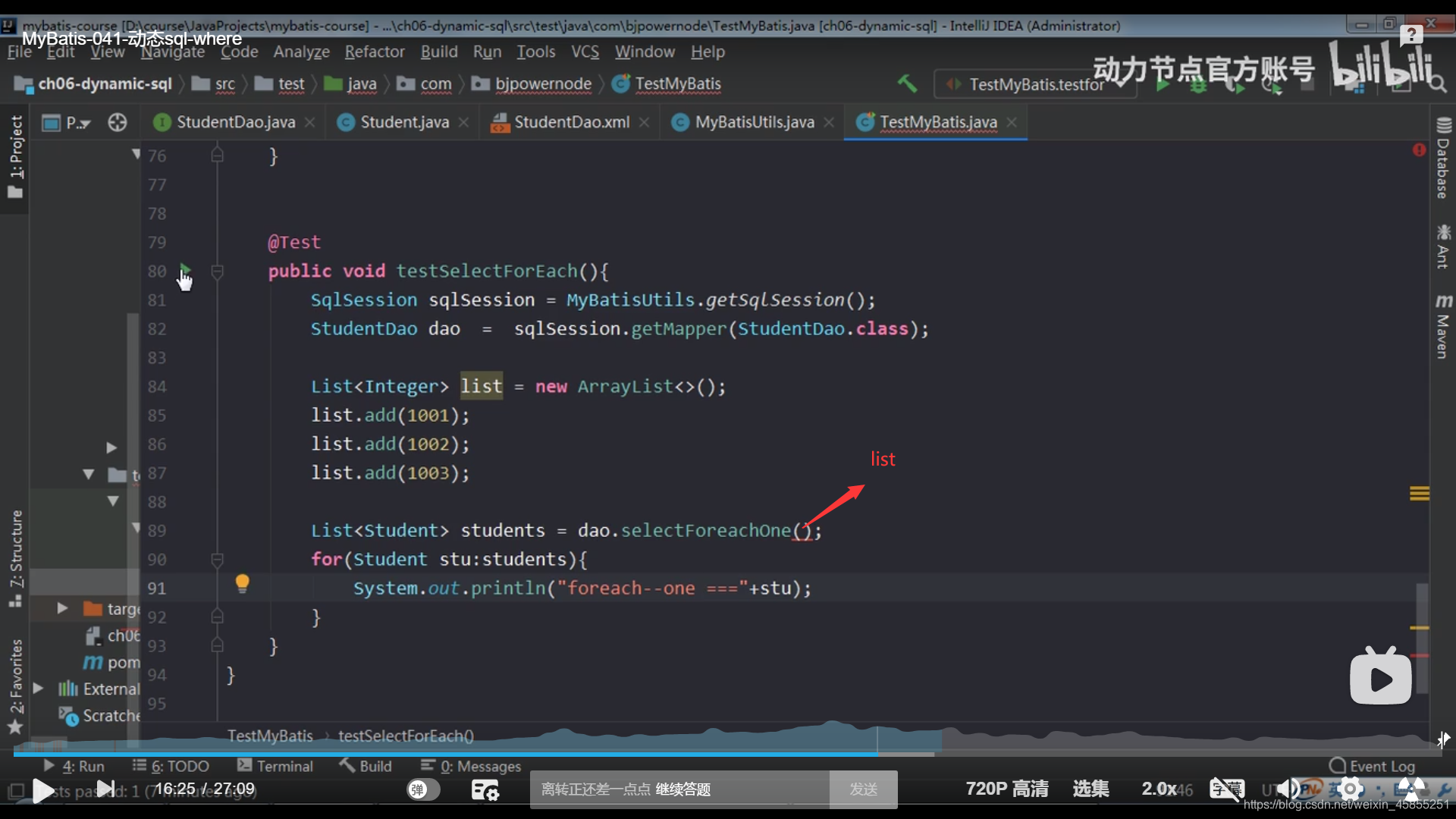The image size is (1456, 819).
Task: Open video player settings gear
Action: [1350, 789]
